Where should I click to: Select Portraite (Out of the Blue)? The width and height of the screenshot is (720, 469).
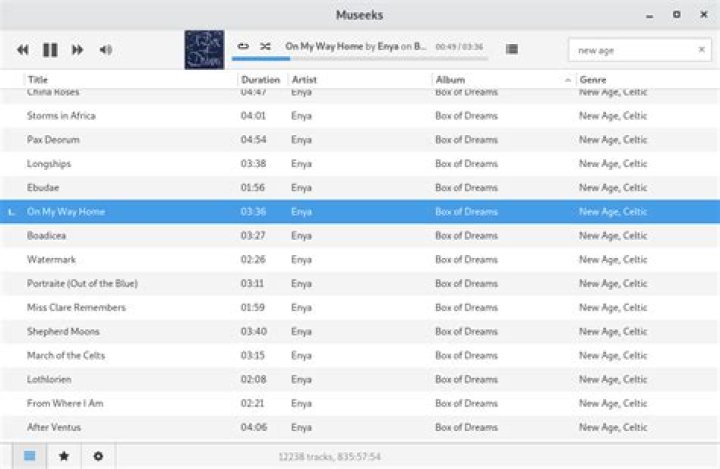(360, 283)
